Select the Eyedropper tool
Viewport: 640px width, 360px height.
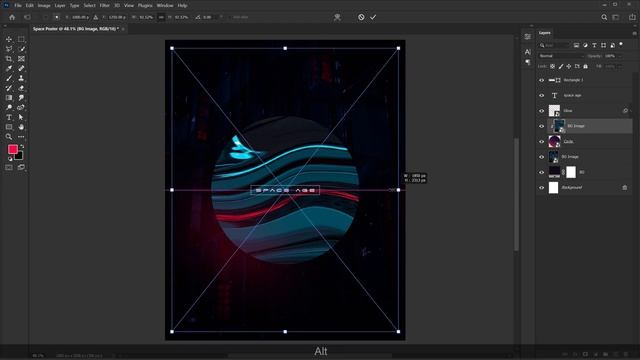[x=9, y=69]
